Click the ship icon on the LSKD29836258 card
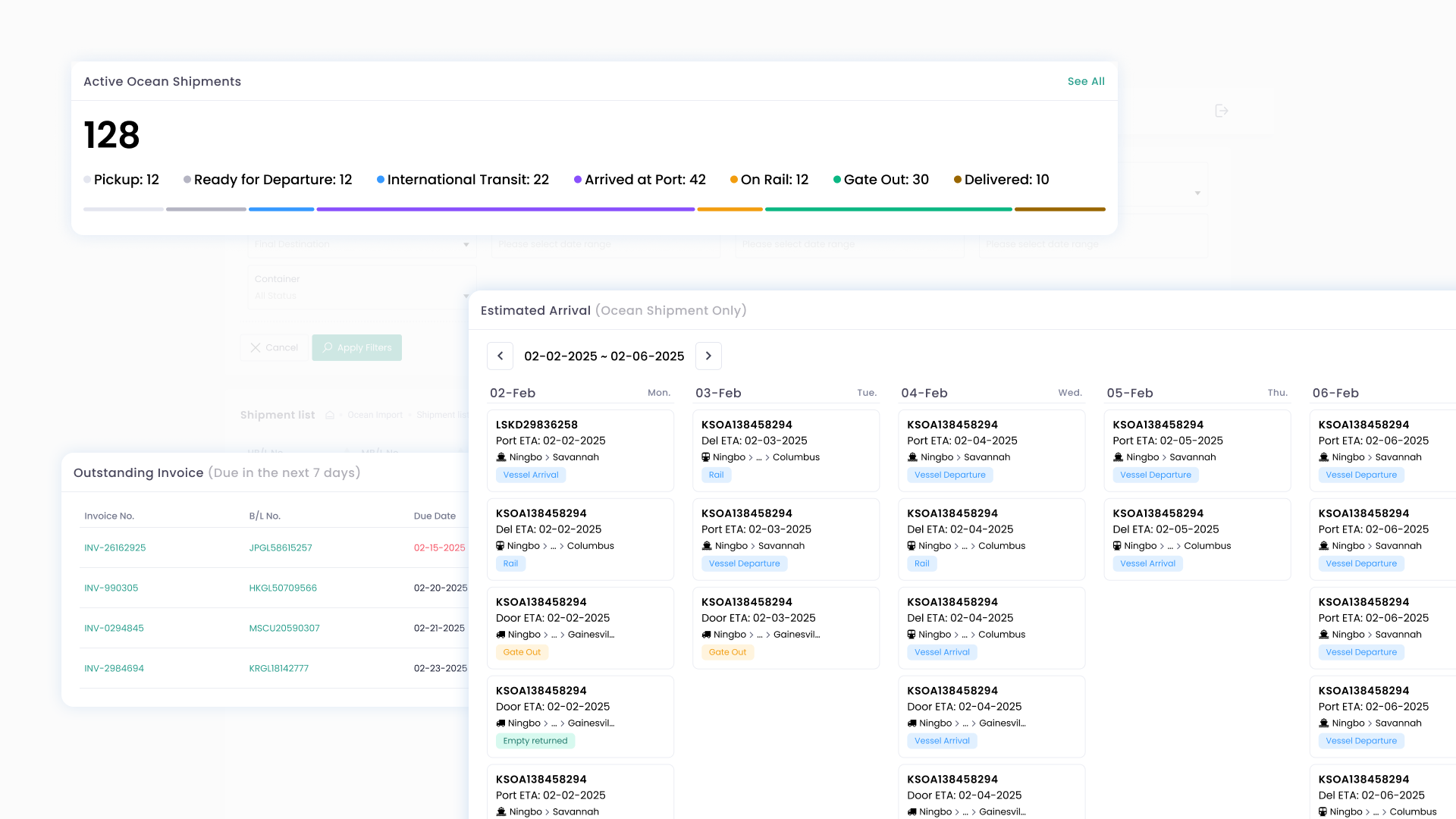The width and height of the screenshot is (1456, 819). click(500, 457)
